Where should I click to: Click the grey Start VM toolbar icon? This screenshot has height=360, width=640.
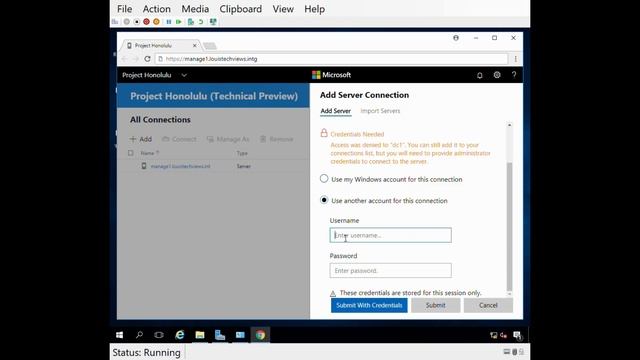click(x=127, y=22)
